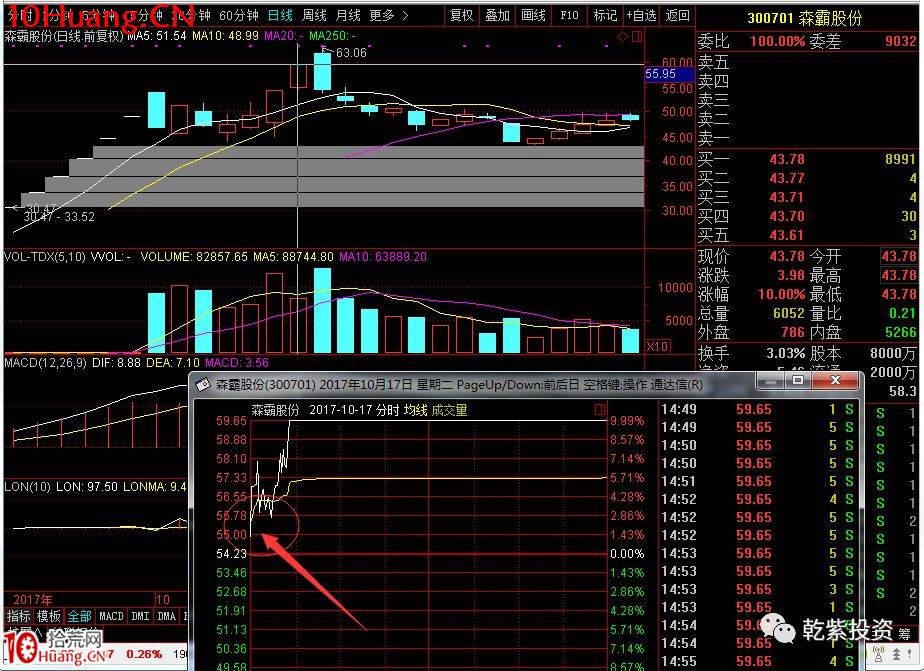Viewport: 924px width, 671px height.
Task: Click the 14:51 trade row in the popup
Action: (757, 481)
